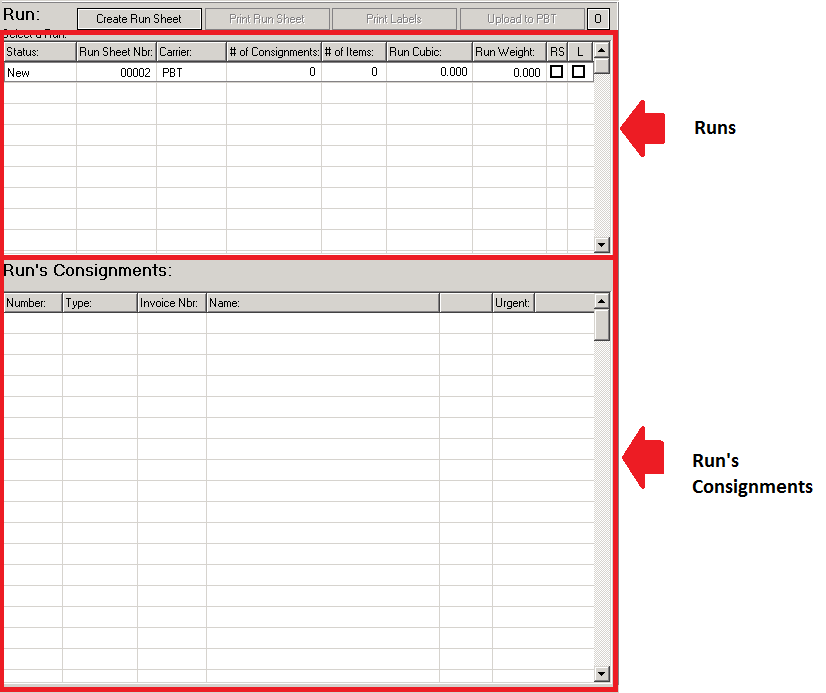Tick the RS checkbox for run 00002
826x693 pixels.
(x=556, y=72)
